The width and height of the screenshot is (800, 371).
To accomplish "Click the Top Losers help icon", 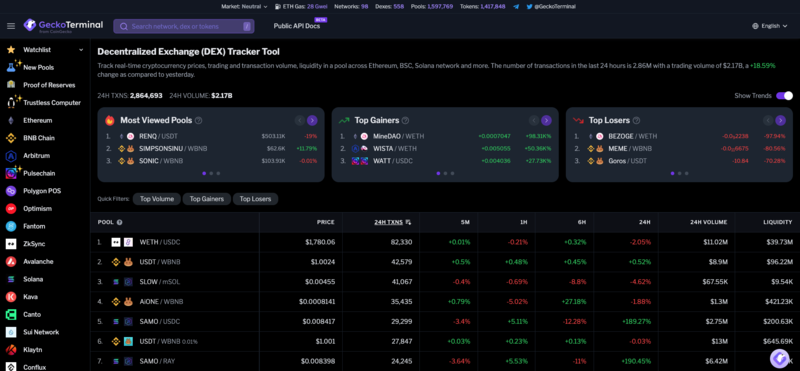I will click(636, 120).
